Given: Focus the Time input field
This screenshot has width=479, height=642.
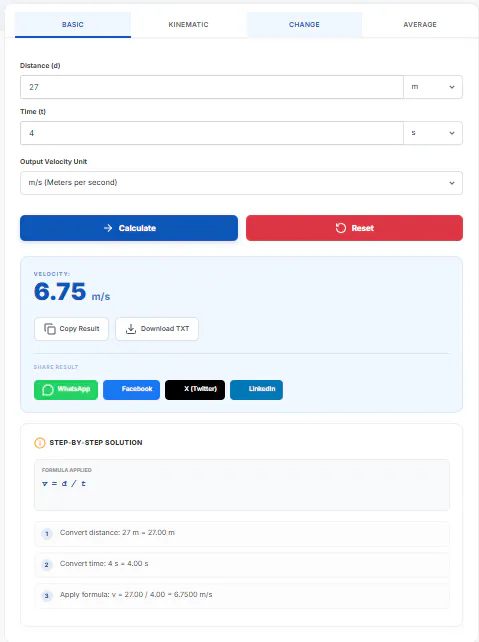Looking at the screenshot, I should [x=212, y=133].
